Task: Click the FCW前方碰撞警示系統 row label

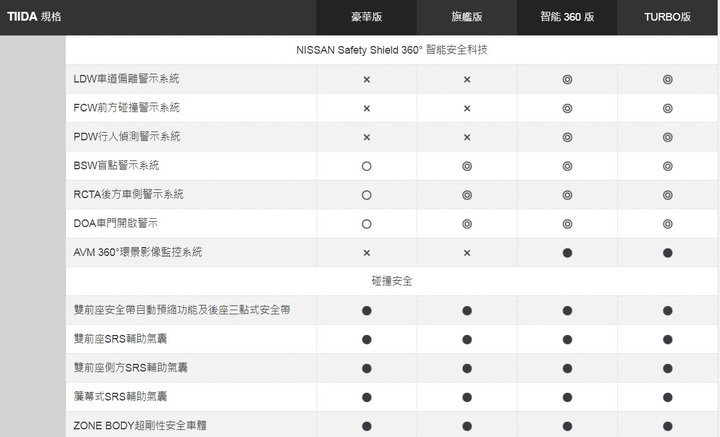Action: pyautogui.click(x=126, y=107)
